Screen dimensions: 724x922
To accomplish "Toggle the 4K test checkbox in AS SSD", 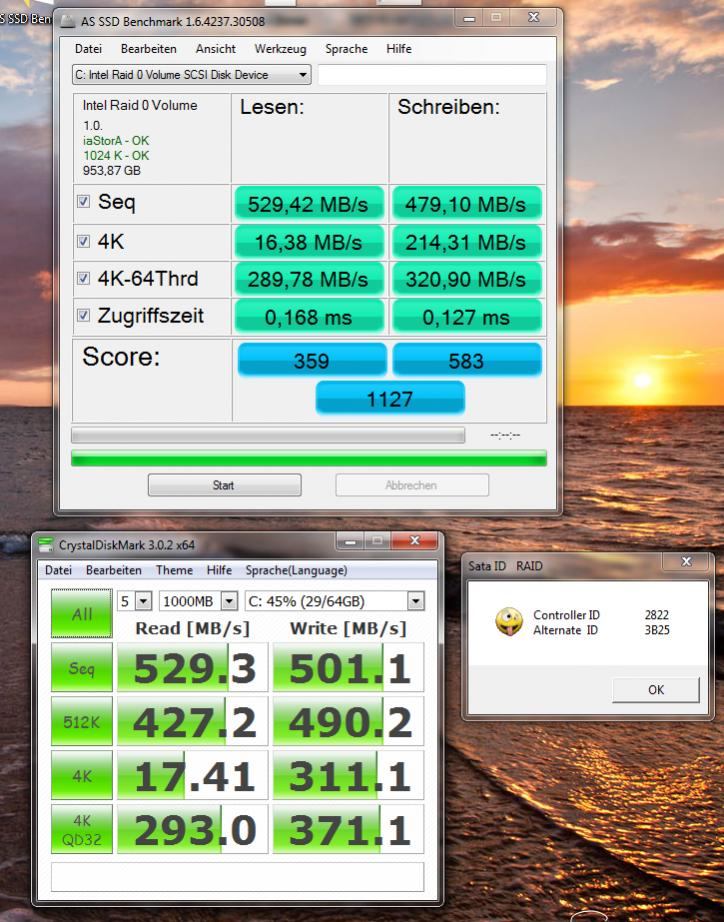I will click(x=84, y=241).
